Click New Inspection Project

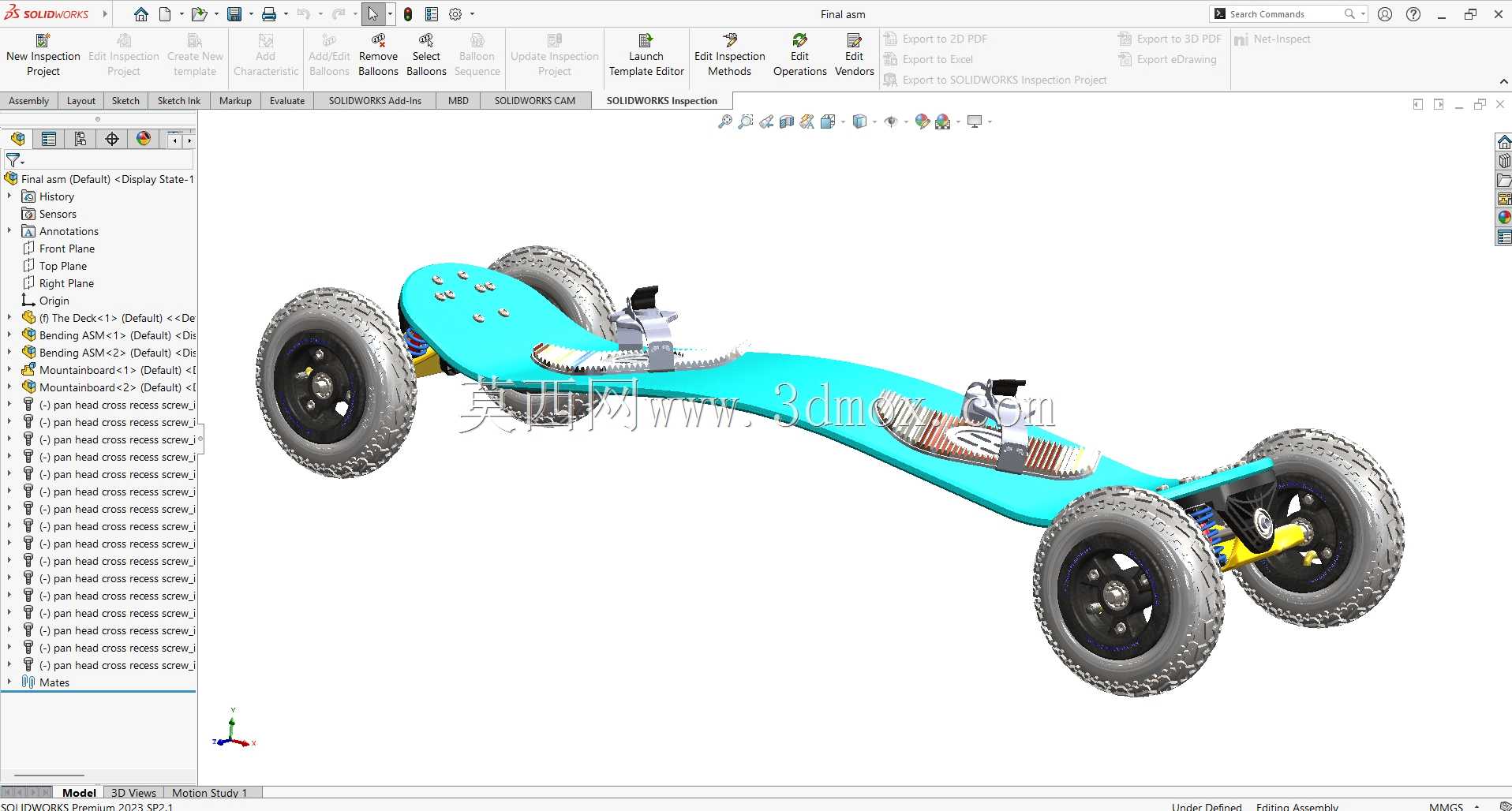[43, 55]
